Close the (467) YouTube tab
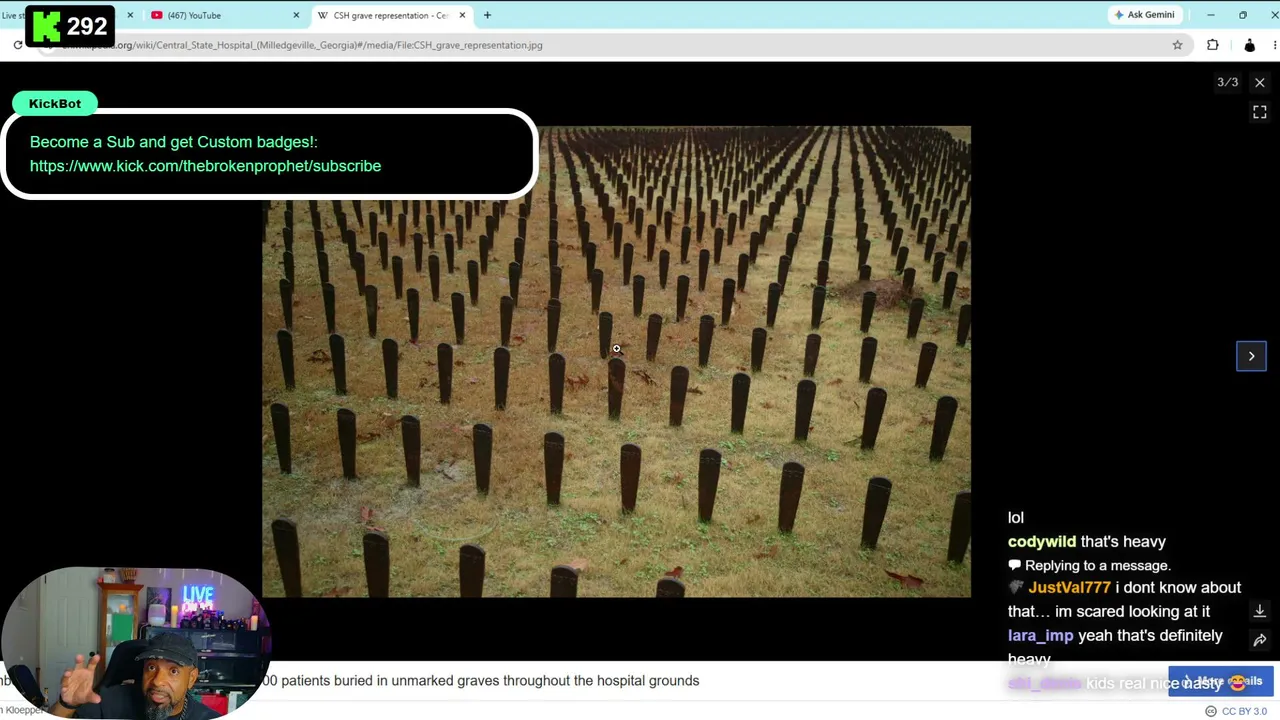 [x=296, y=15]
